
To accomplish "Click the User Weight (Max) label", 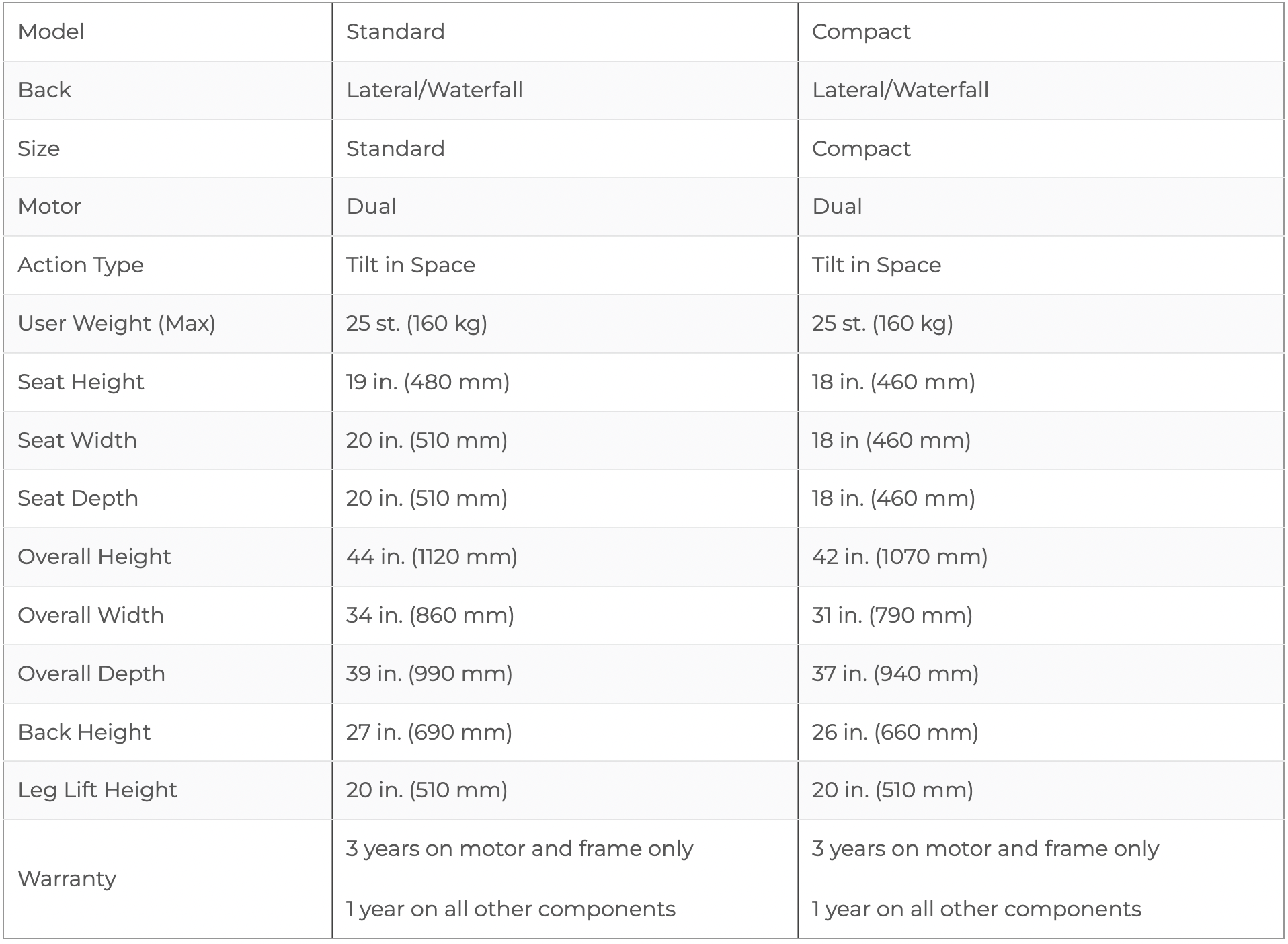I will tap(116, 323).
